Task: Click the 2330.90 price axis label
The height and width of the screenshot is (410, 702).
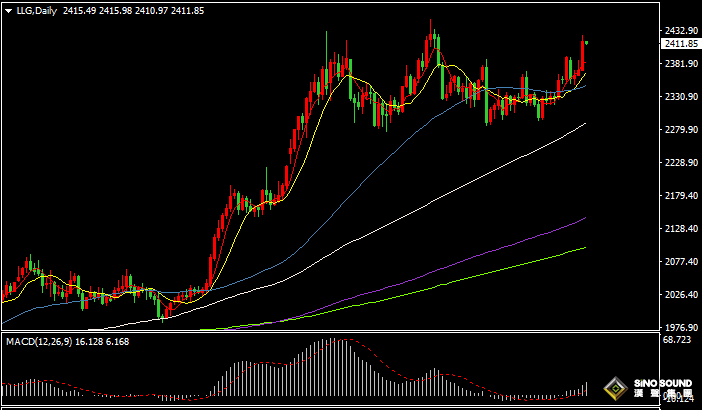Action: pos(680,97)
